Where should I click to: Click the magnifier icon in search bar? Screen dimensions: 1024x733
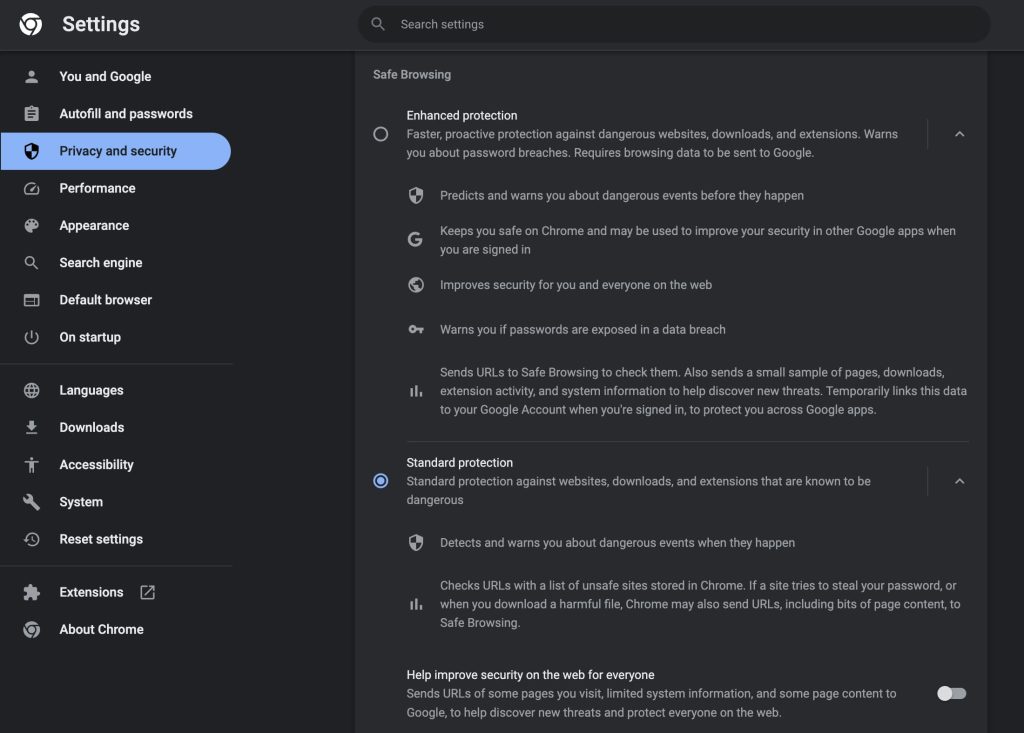pos(378,24)
